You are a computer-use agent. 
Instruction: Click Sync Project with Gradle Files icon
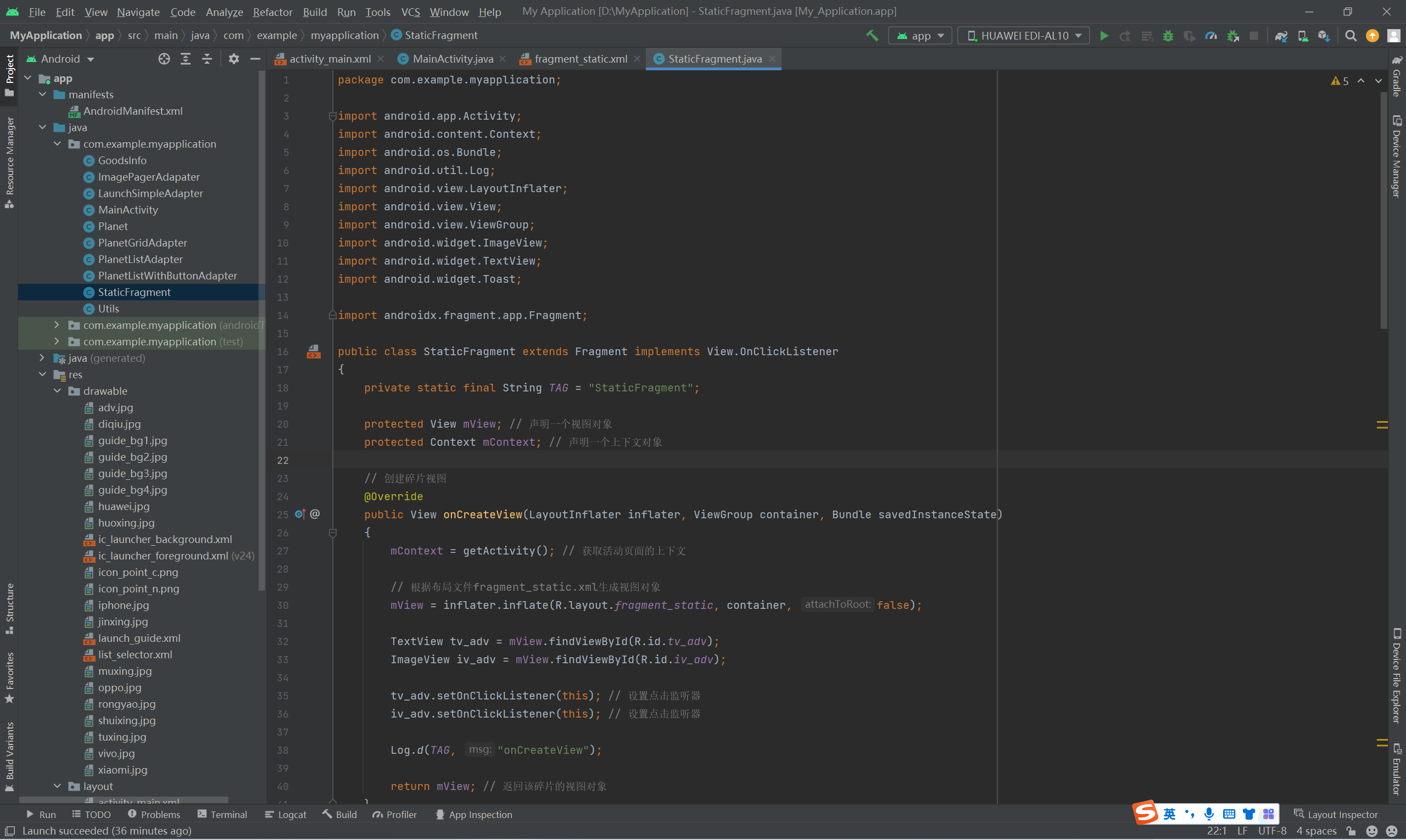coord(1281,36)
